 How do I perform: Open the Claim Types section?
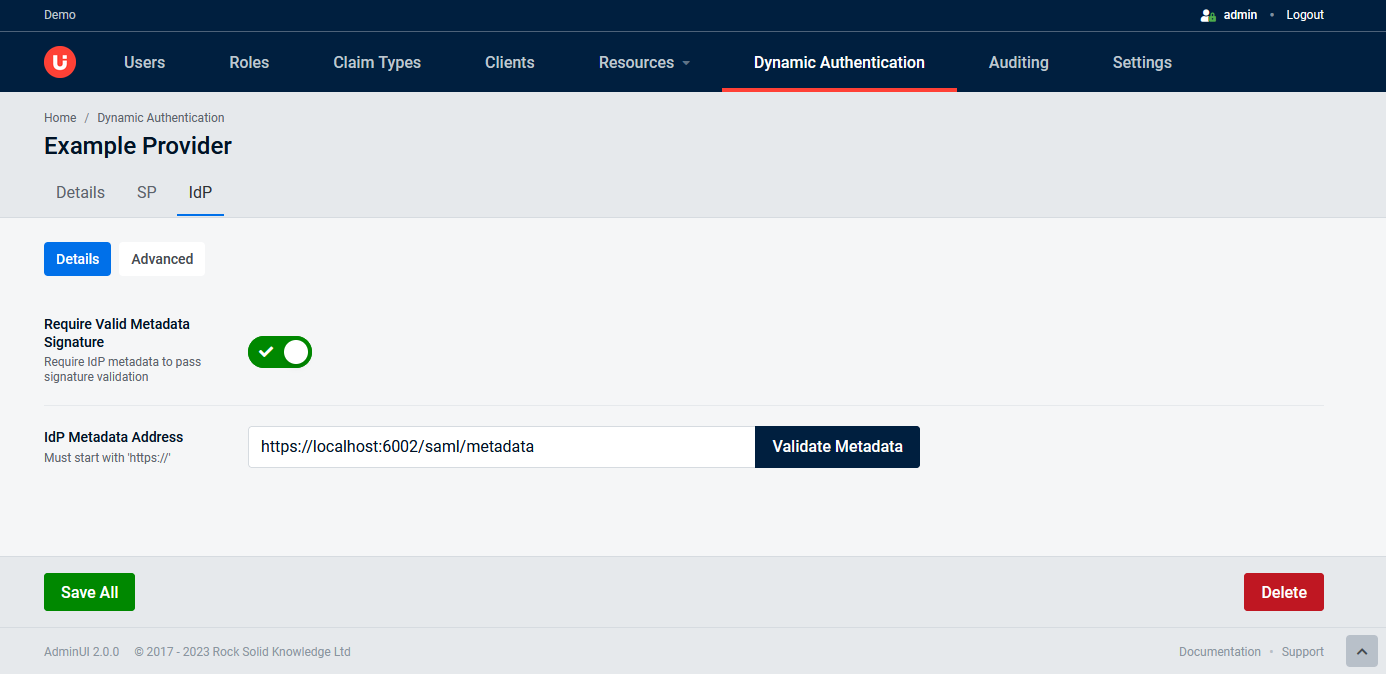(x=377, y=62)
